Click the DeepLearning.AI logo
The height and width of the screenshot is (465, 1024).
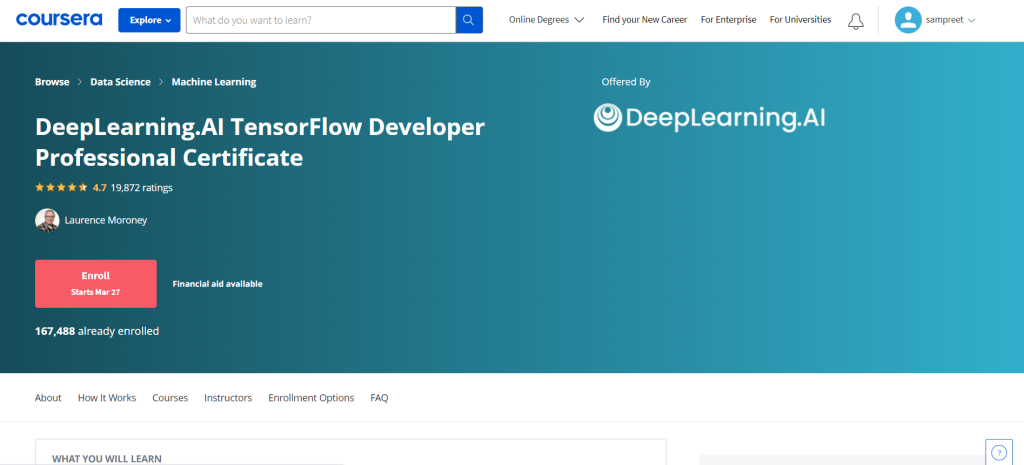click(709, 118)
